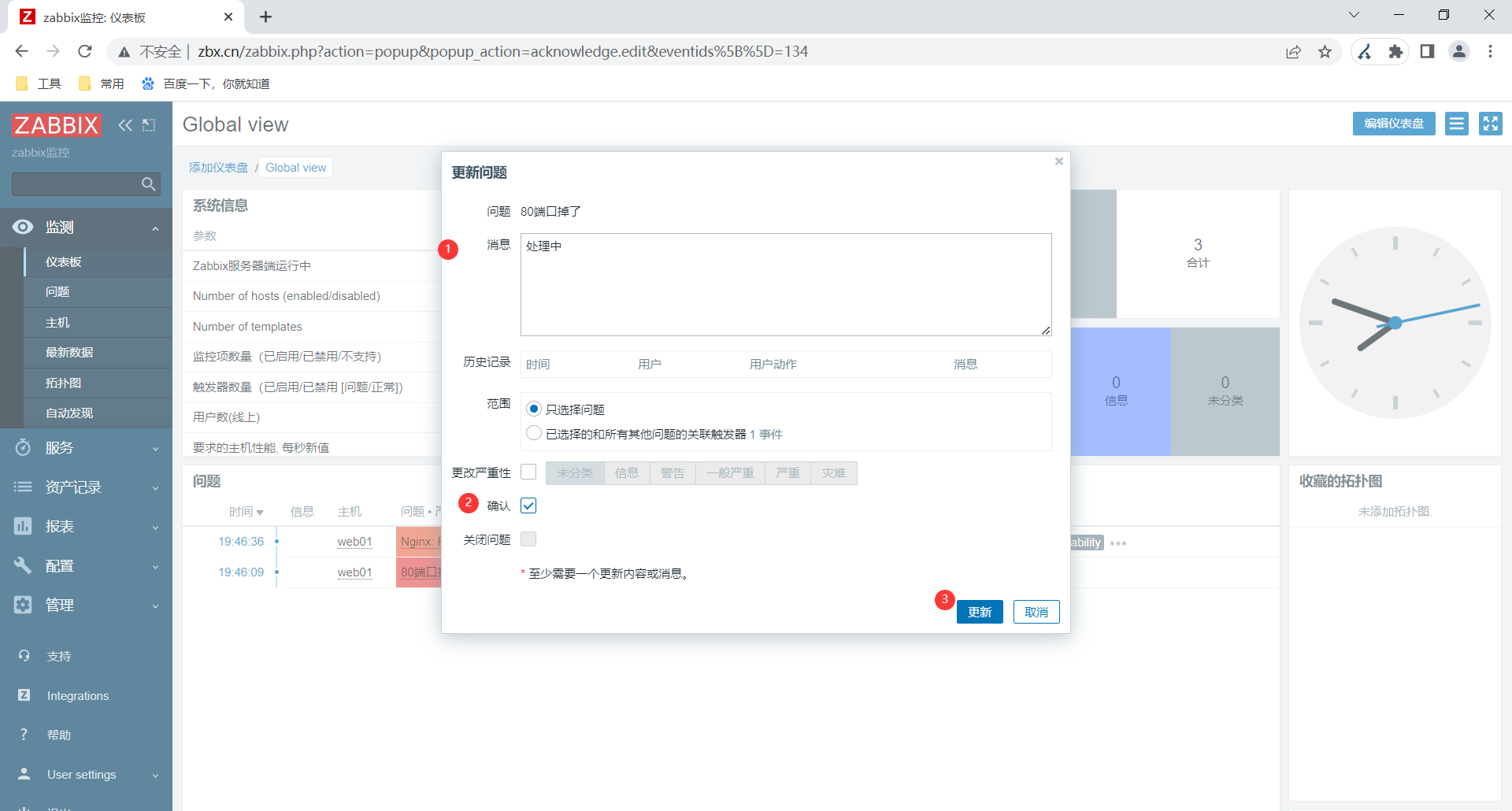Click the User settings person icon

coord(24,774)
